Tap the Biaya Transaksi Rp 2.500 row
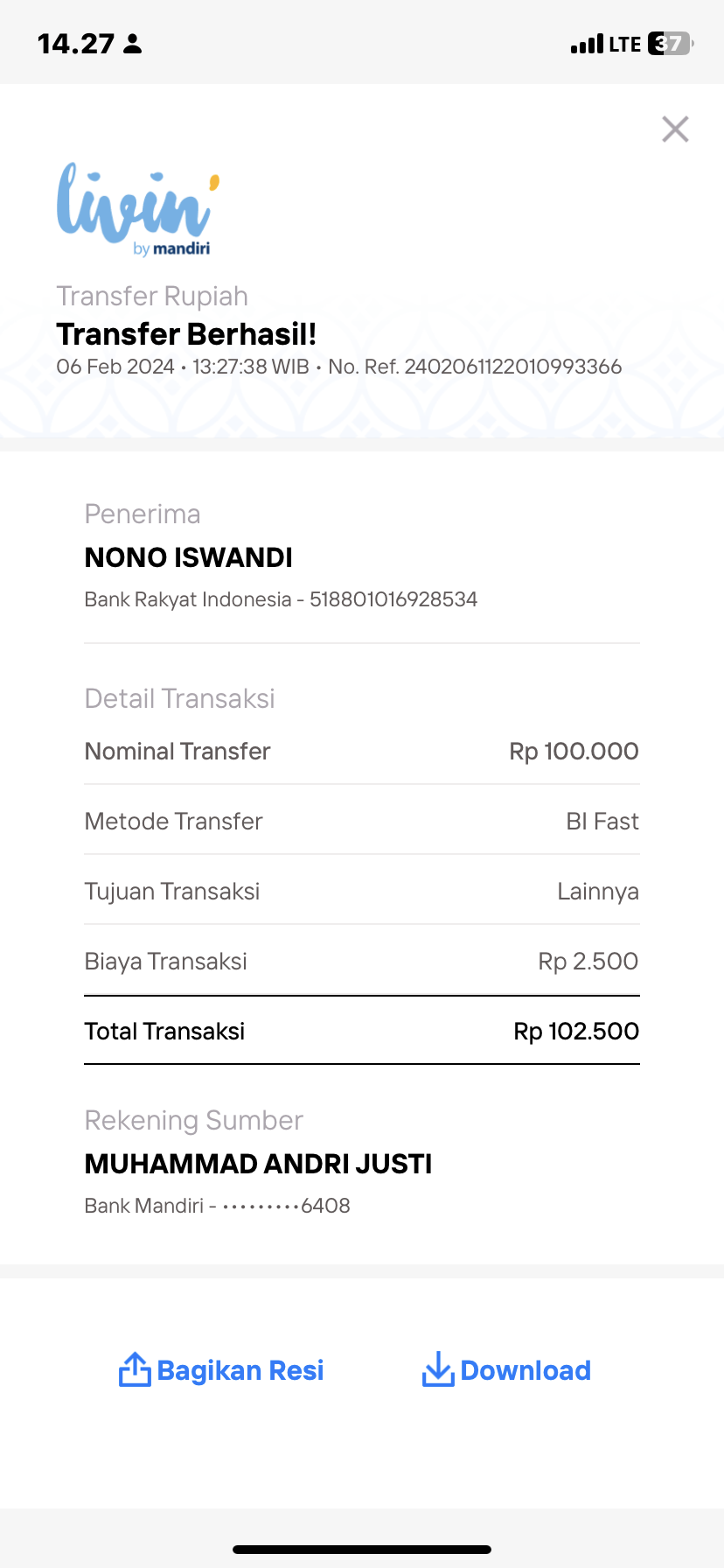 point(362,961)
